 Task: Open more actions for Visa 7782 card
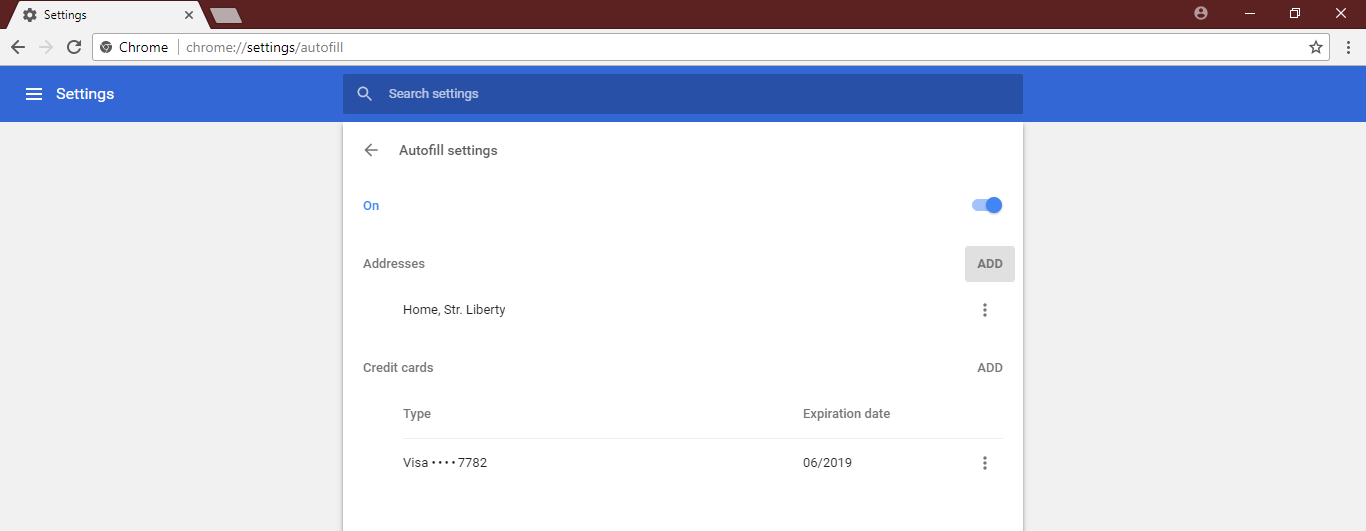[985, 463]
